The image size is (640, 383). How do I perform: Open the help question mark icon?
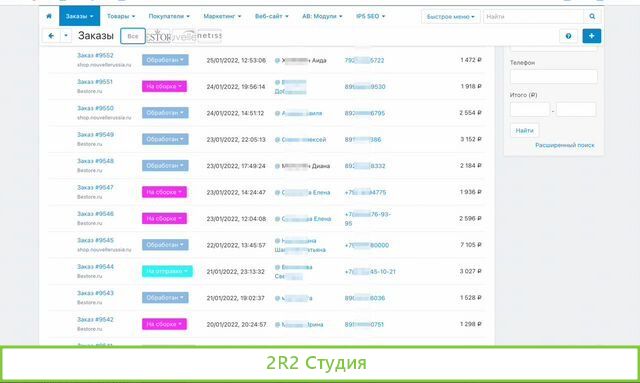568,36
